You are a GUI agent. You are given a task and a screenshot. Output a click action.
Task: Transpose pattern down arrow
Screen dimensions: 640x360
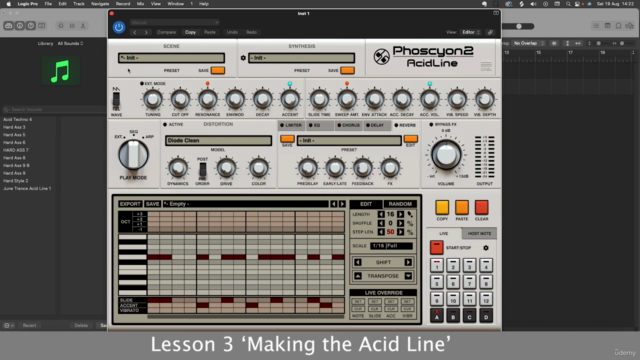[x=408, y=276]
